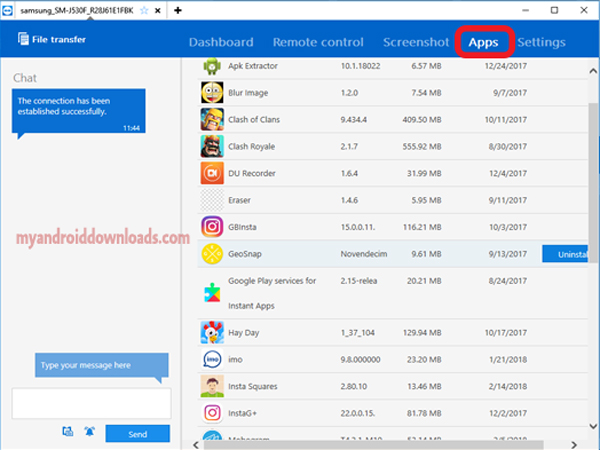Open the File transfer icon
The image size is (600, 450).
coord(23,39)
